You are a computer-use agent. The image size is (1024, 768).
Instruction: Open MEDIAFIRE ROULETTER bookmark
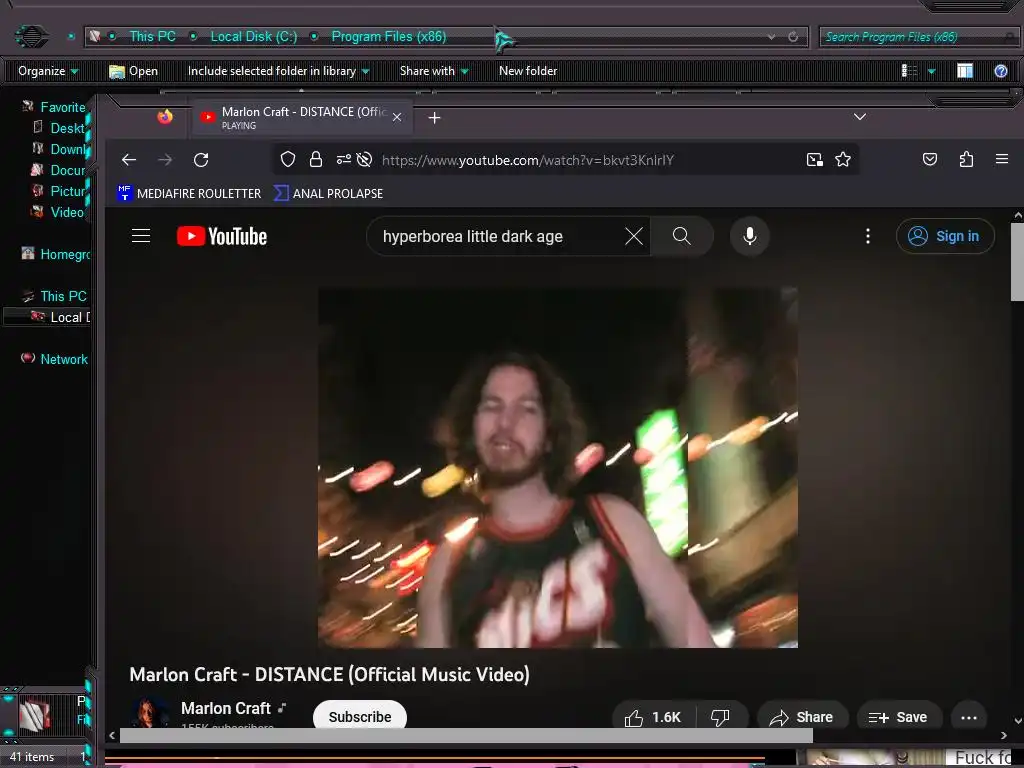pos(189,193)
